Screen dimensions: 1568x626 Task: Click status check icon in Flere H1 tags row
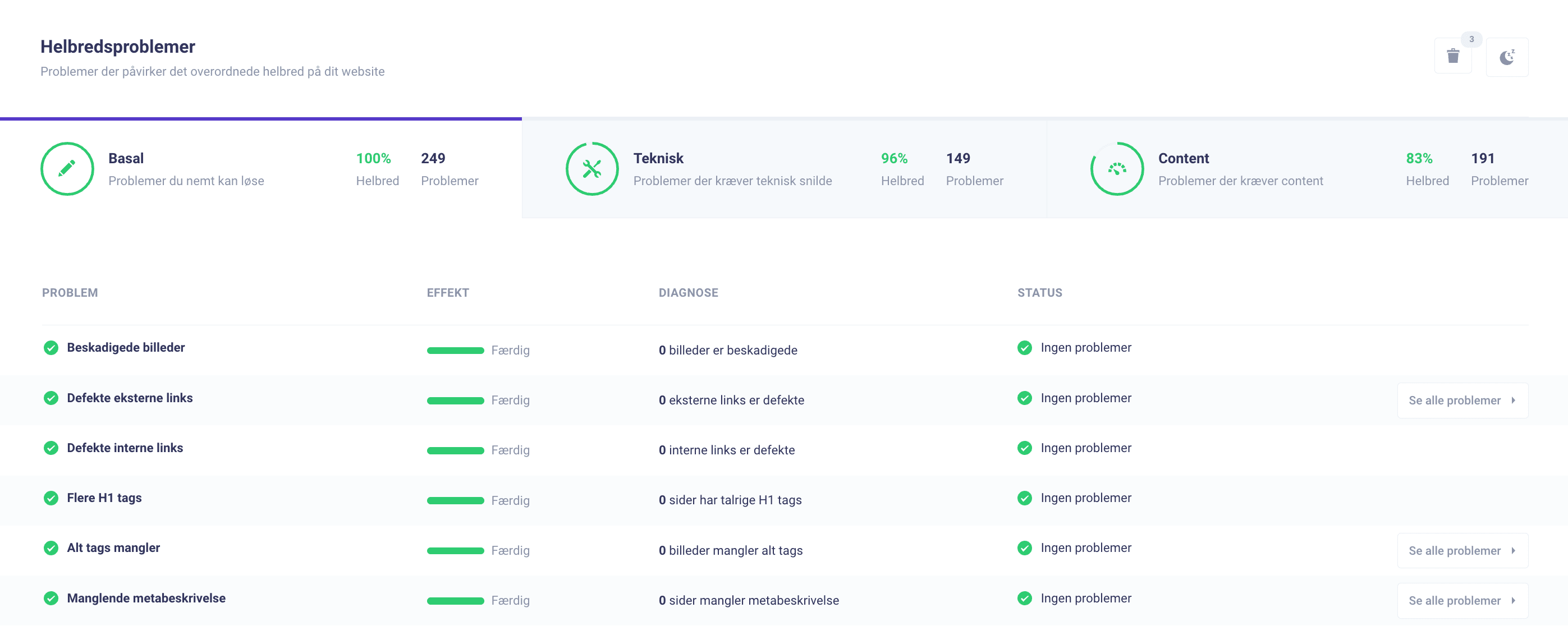[x=1024, y=498]
